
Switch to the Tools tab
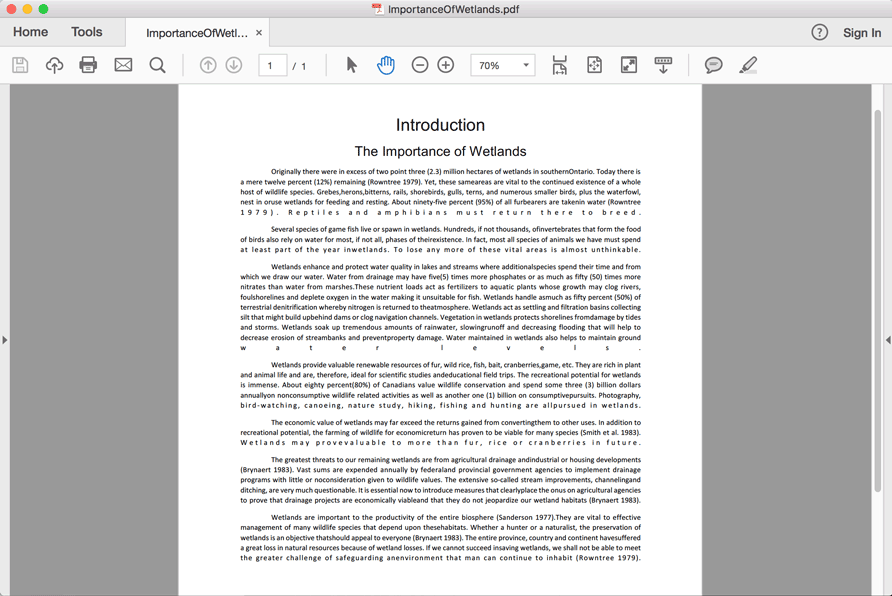[x=86, y=32]
